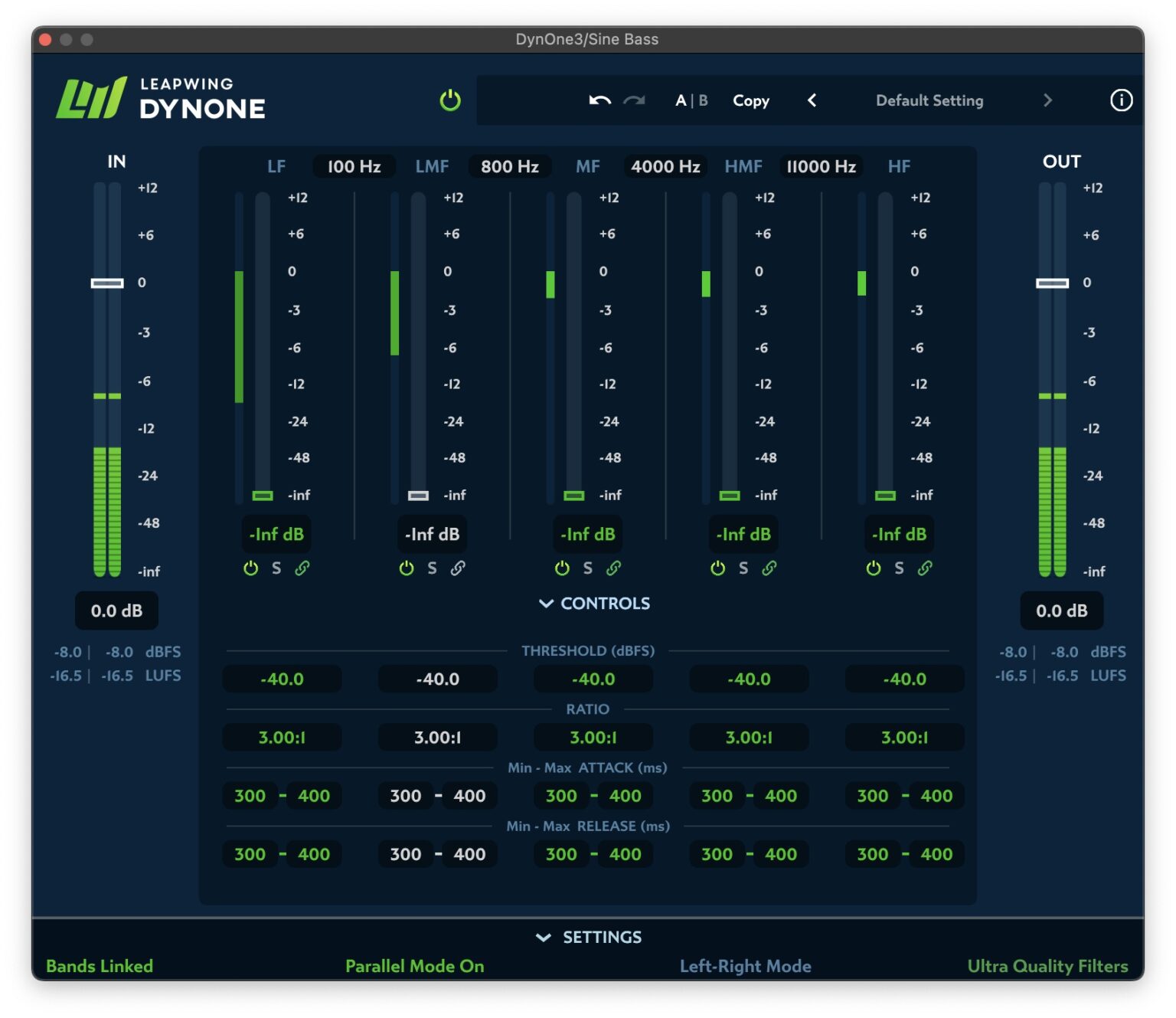Select the Default Setting preset name
Image resolution: width=1176 pixels, height=1018 pixels.
[x=929, y=100]
